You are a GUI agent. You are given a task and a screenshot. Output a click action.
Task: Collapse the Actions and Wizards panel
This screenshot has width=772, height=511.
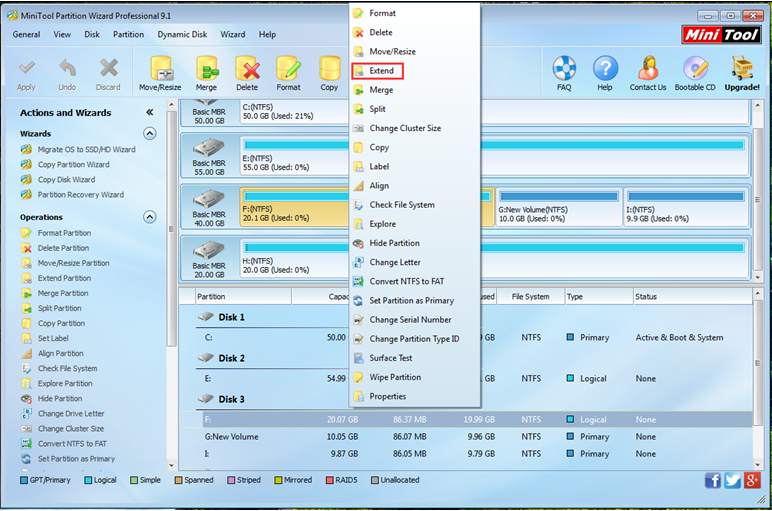point(150,112)
